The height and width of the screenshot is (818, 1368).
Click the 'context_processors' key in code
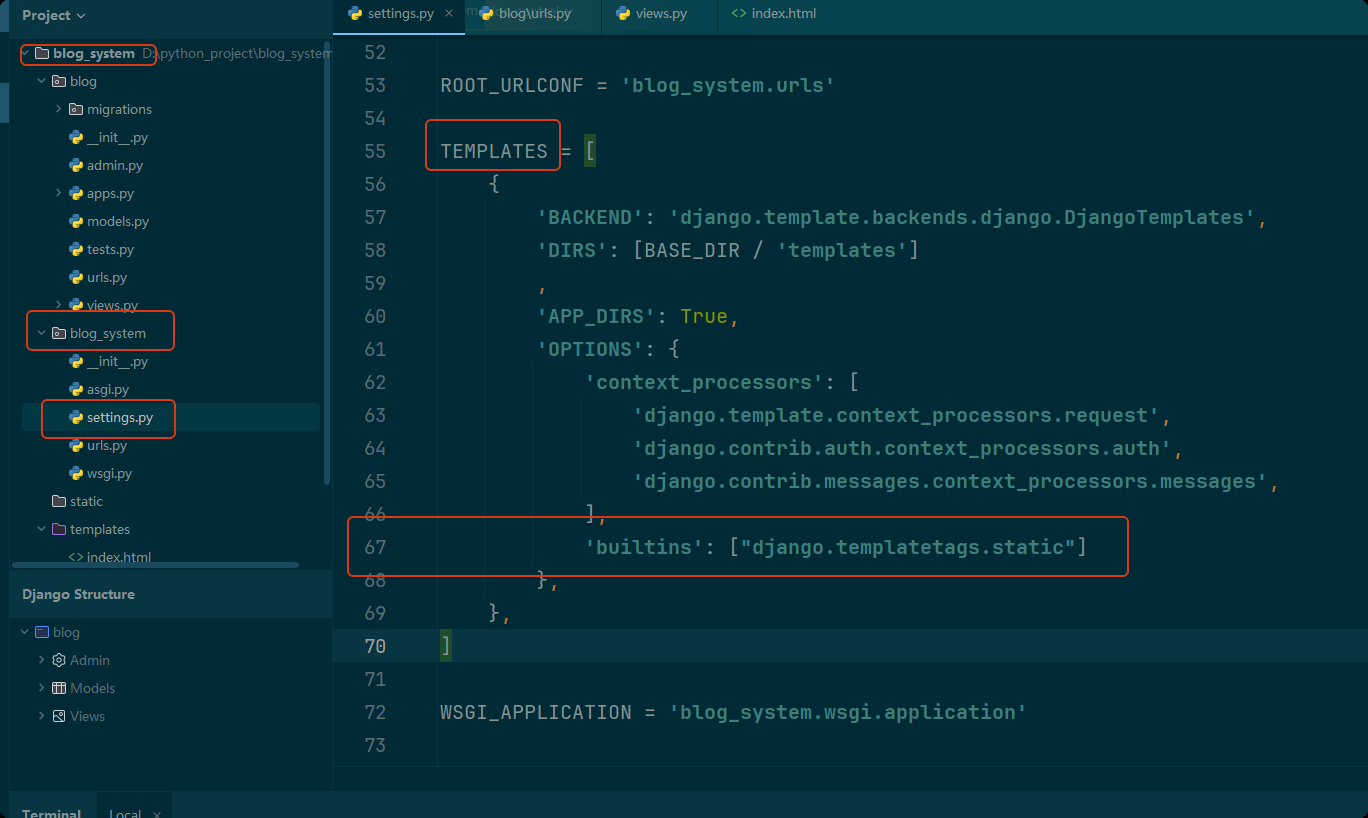(x=704, y=382)
